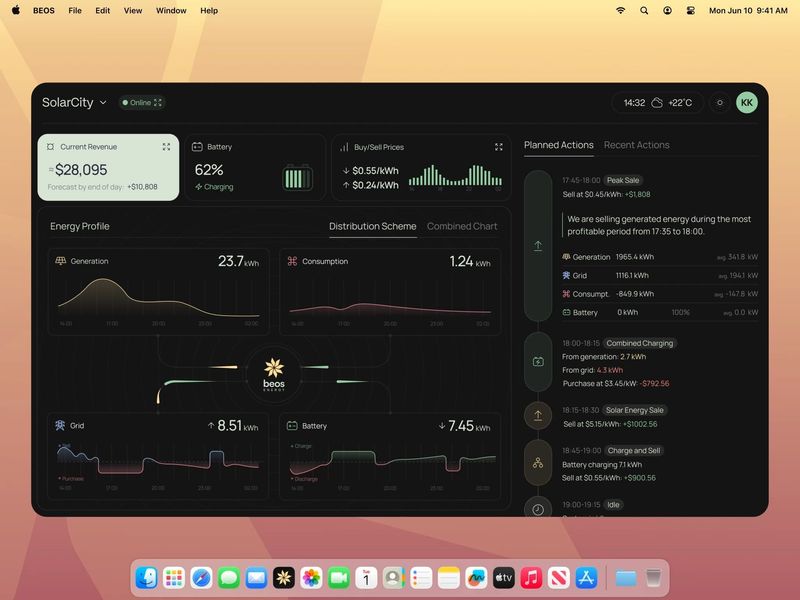Click the beos energy logo hub
The image size is (800, 600).
tap(274, 374)
